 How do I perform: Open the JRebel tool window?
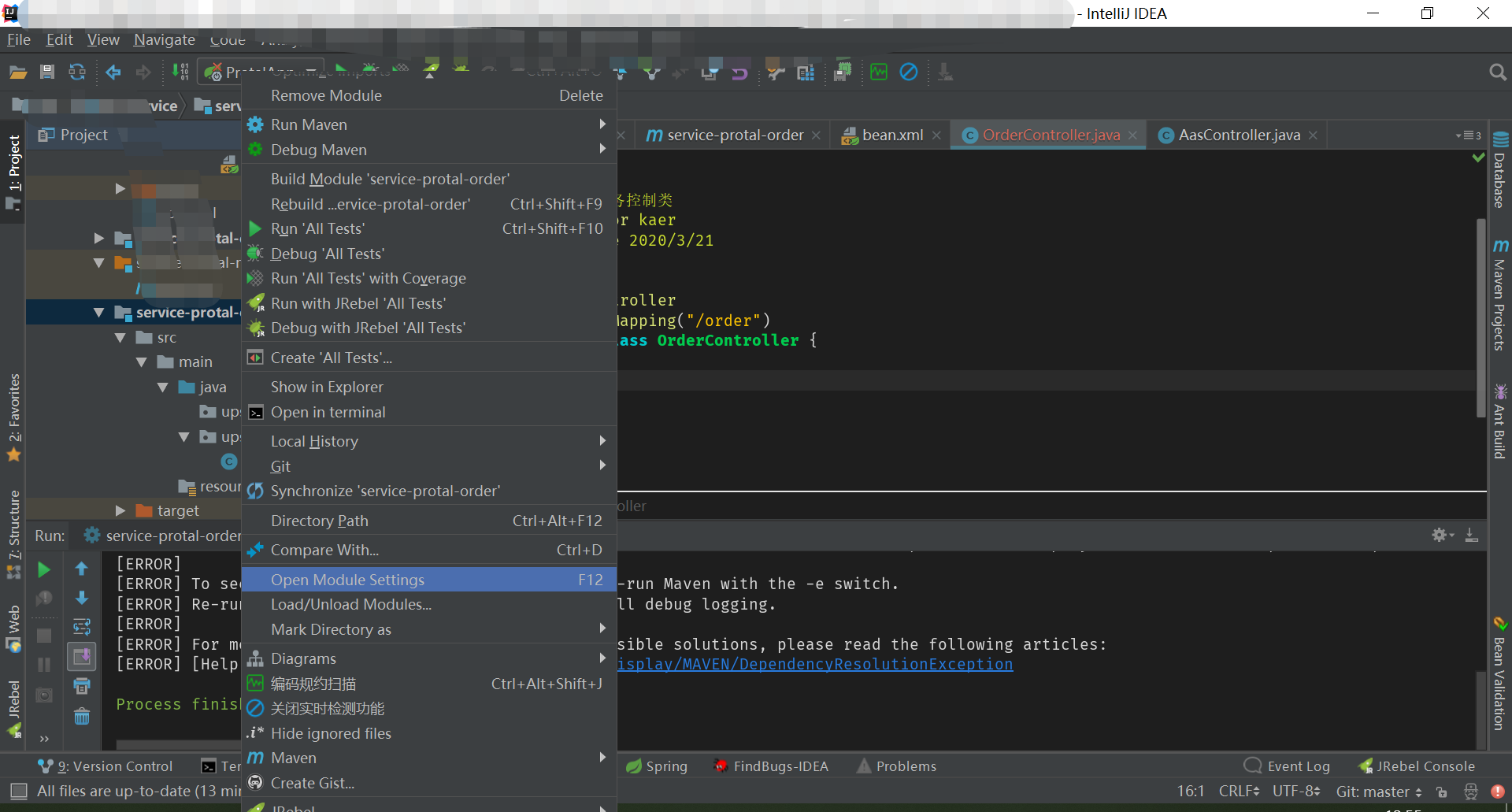point(14,708)
